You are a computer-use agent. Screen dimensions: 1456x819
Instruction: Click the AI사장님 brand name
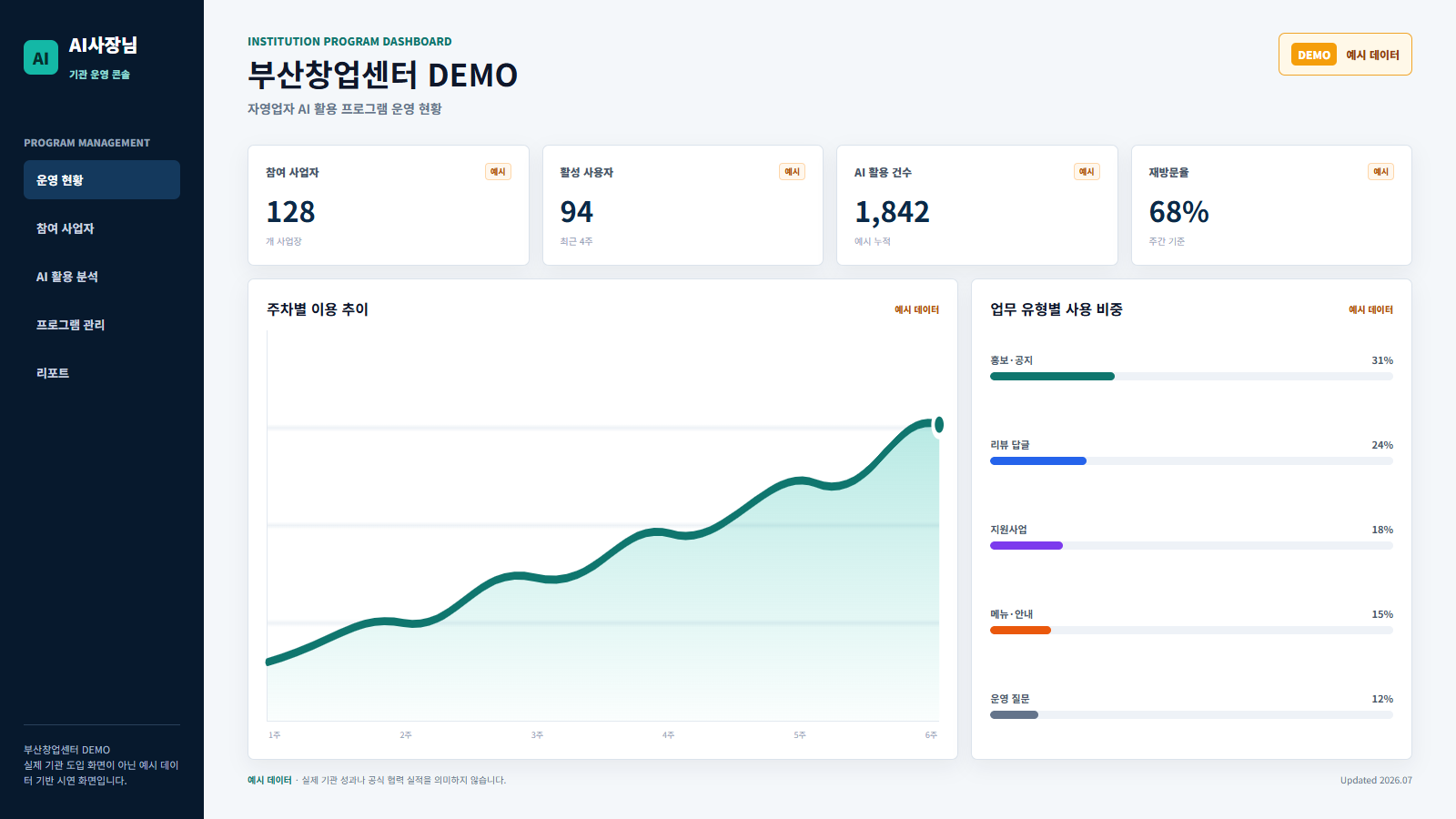pyautogui.click(x=103, y=45)
